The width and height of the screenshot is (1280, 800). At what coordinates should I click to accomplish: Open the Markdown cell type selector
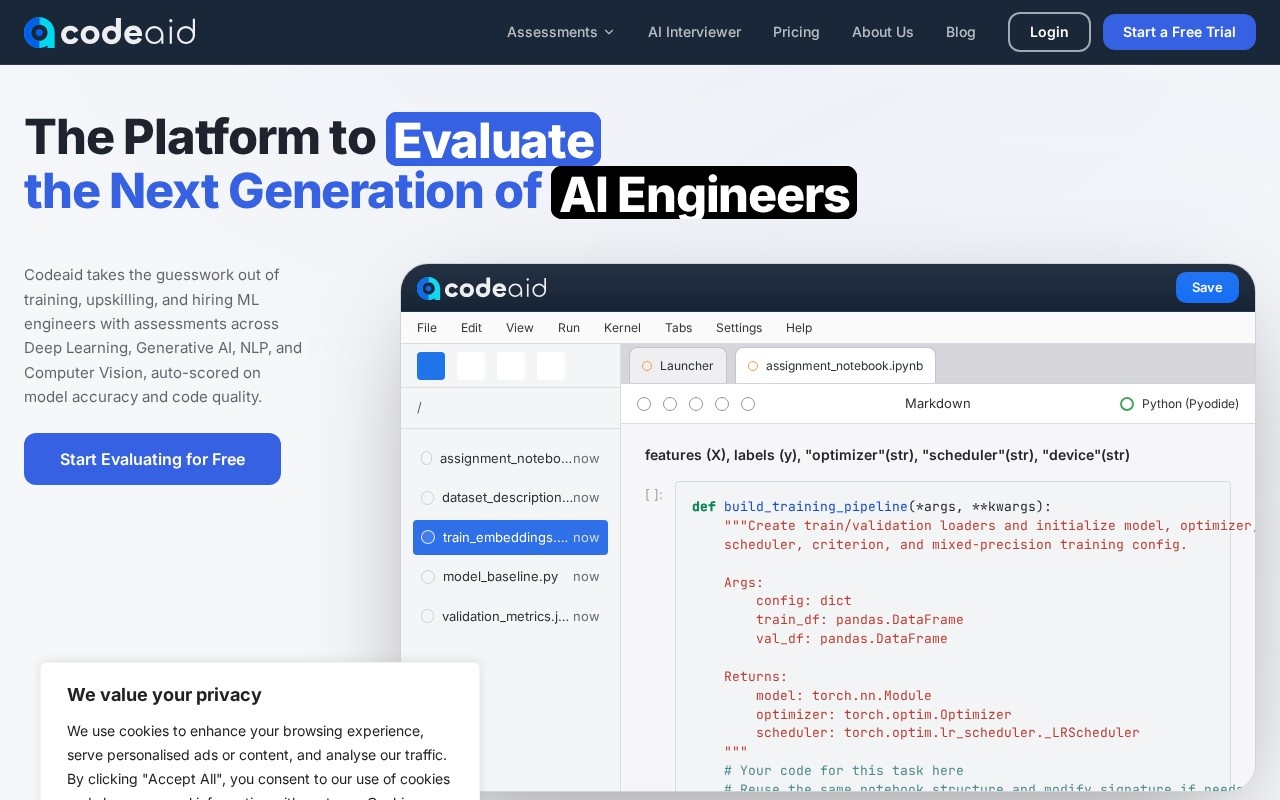(x=938, y=404)
